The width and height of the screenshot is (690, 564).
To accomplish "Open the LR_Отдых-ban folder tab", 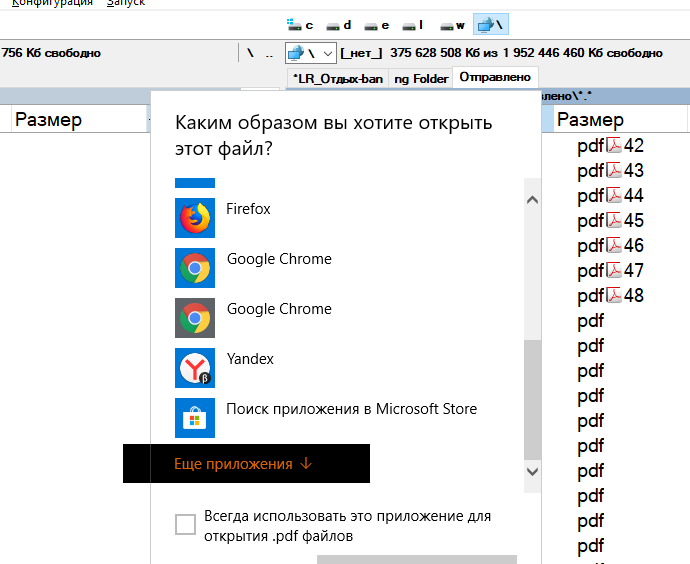I will click(x=338, y=79).
